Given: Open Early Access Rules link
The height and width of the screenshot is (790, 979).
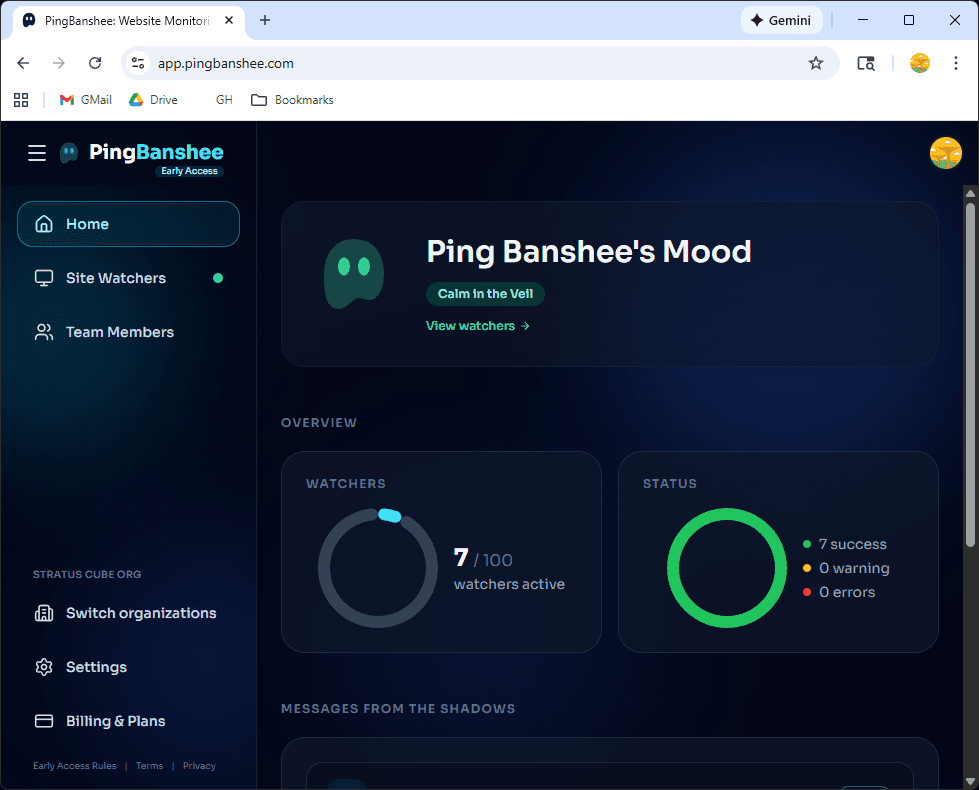Looking at the screenshot, I should (75, 766).
